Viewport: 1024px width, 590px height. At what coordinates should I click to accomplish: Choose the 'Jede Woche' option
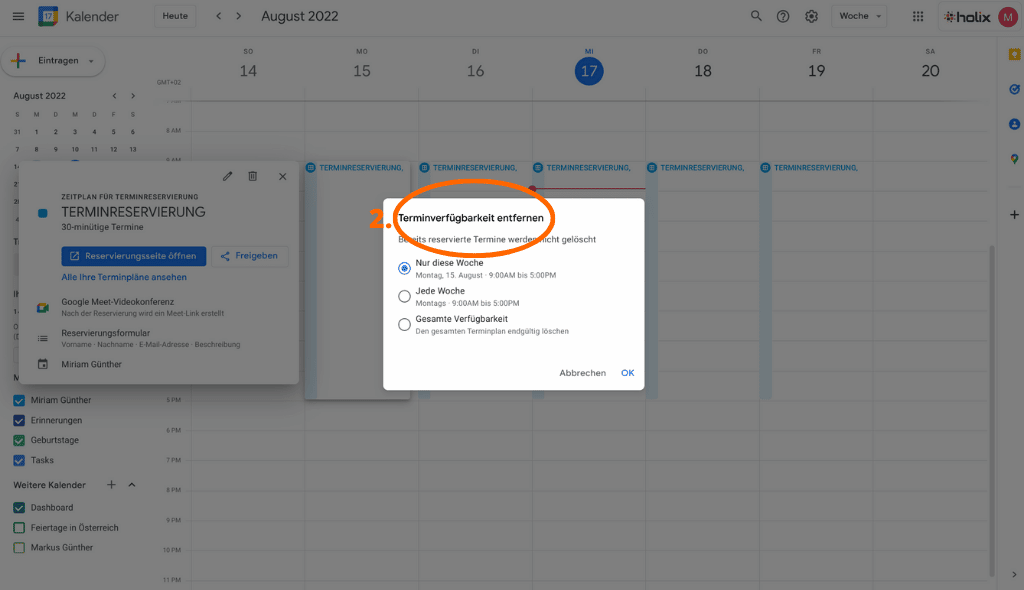tap(404, 295)
